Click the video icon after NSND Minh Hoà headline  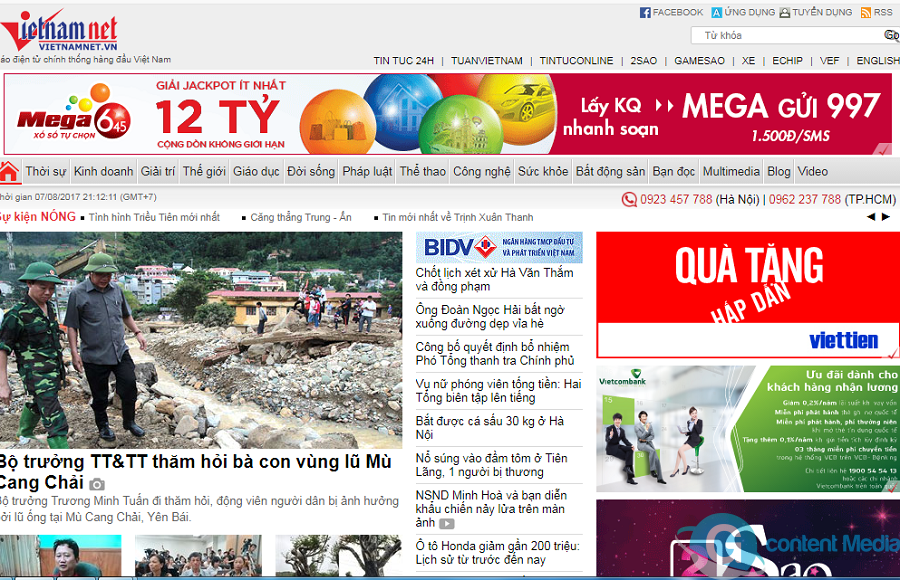click(x=446, y=523)
